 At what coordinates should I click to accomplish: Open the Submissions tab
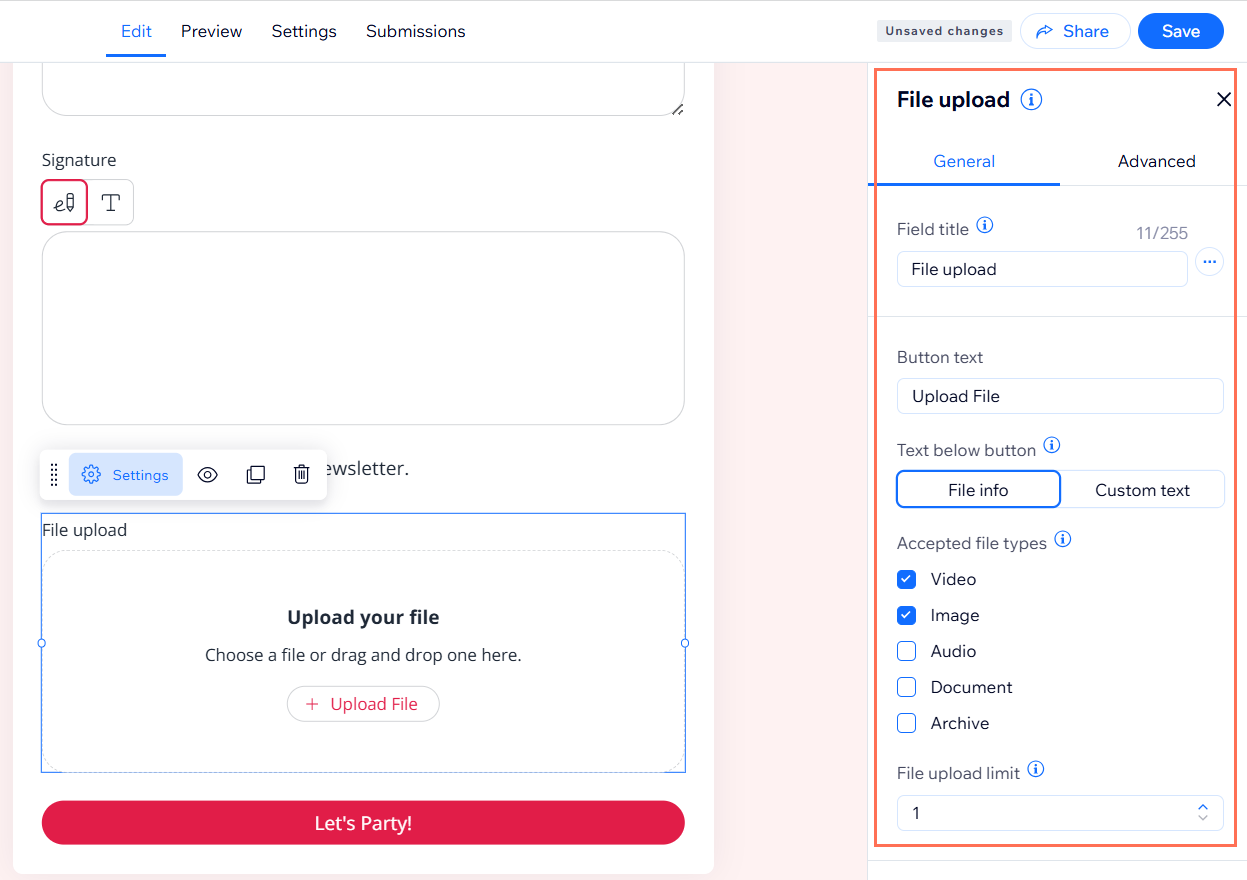coord(415,31)
